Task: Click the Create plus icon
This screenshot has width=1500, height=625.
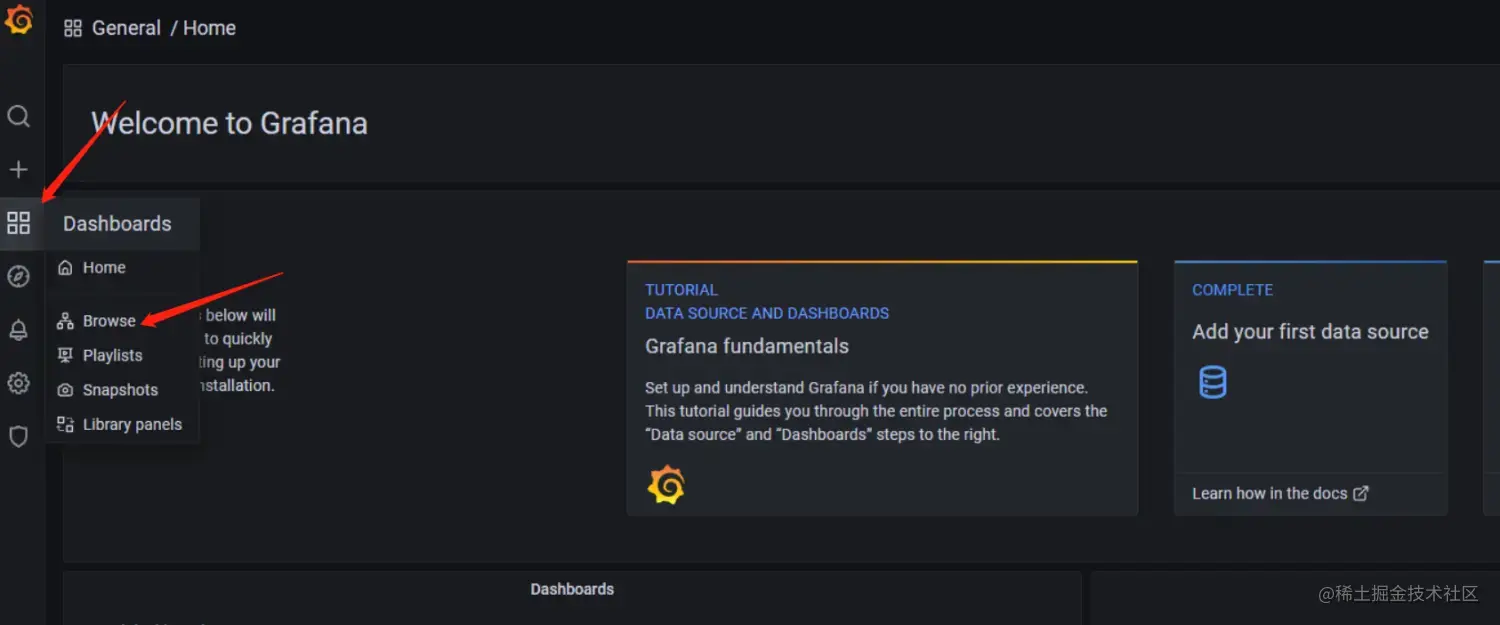Action: (18, 170)
